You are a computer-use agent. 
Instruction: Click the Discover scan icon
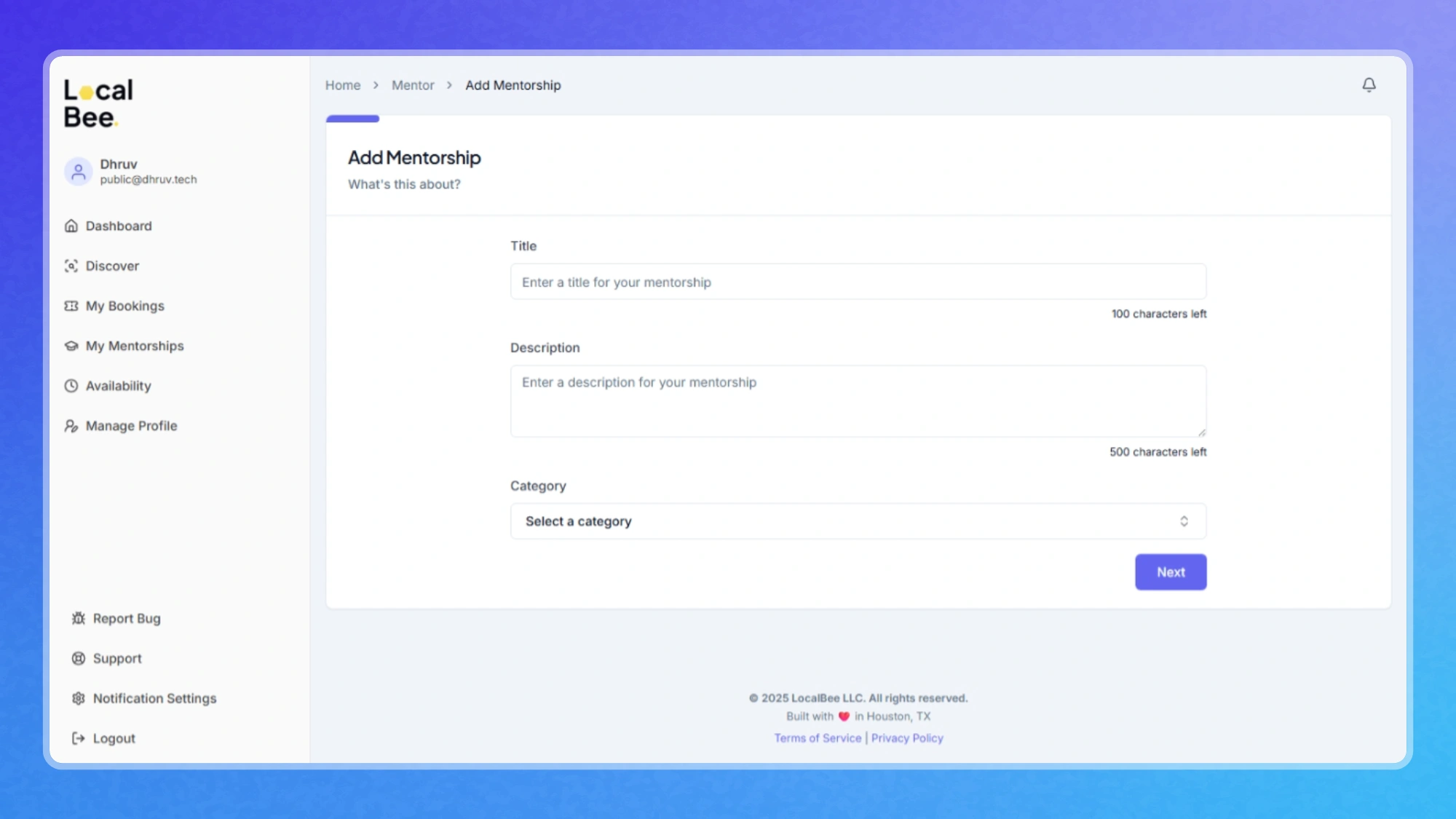[71, 266]
